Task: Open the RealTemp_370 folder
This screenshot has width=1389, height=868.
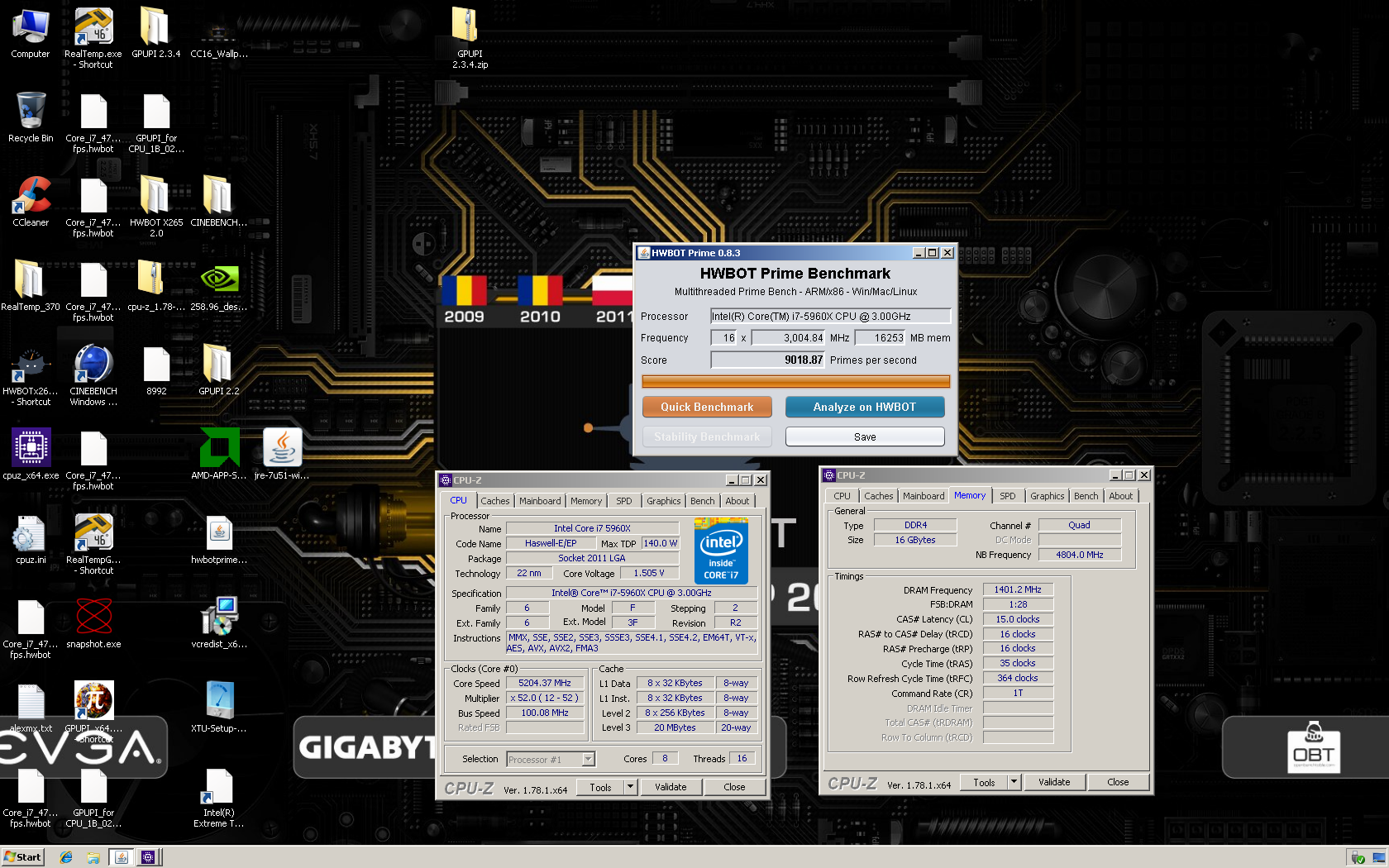Action: [x=31, y=286]
